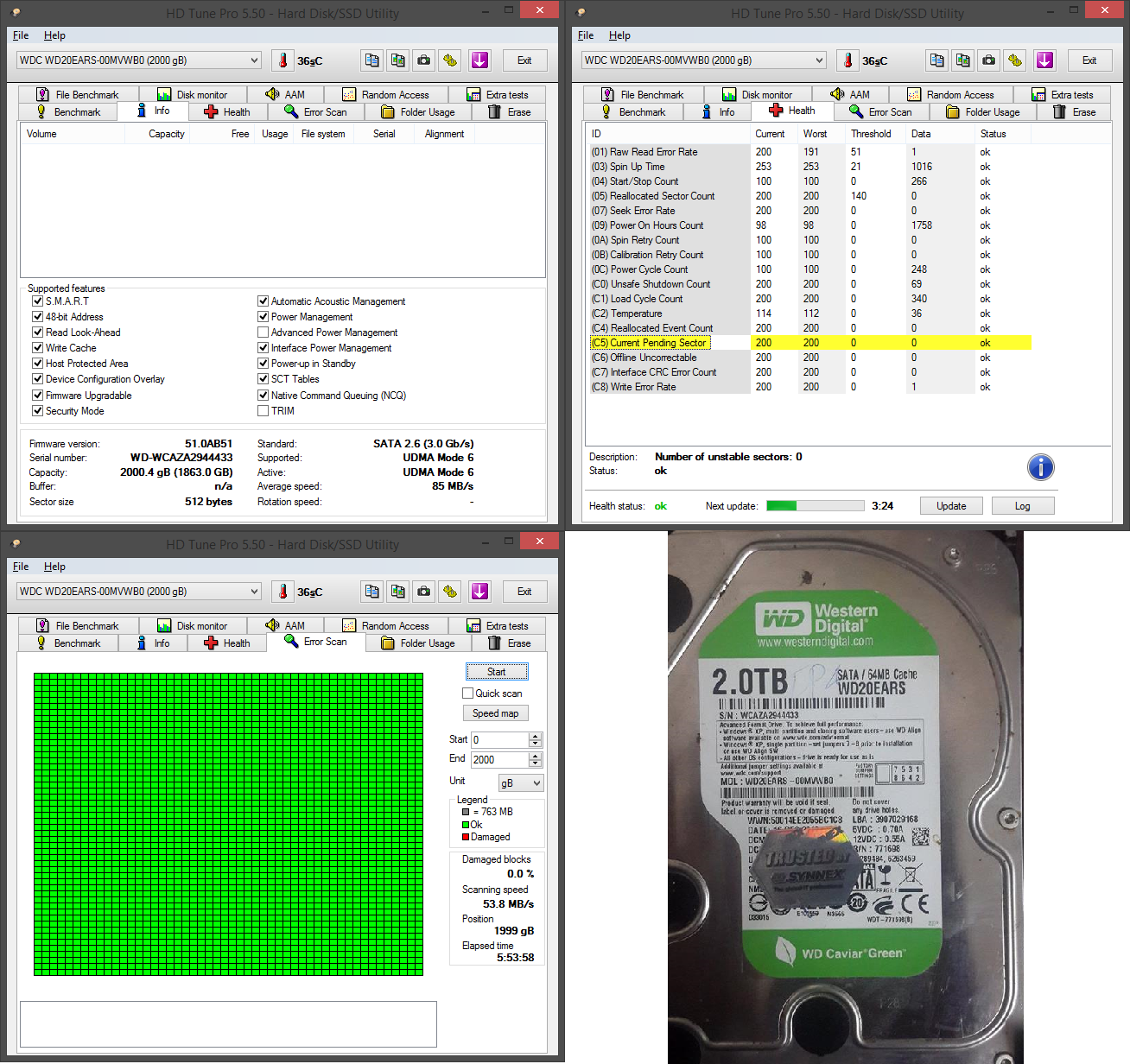1130x1064 pixels.
Task: Toggle Native Command Queuing (NCQ) checkbox
Action: click(x=263, y=396)
